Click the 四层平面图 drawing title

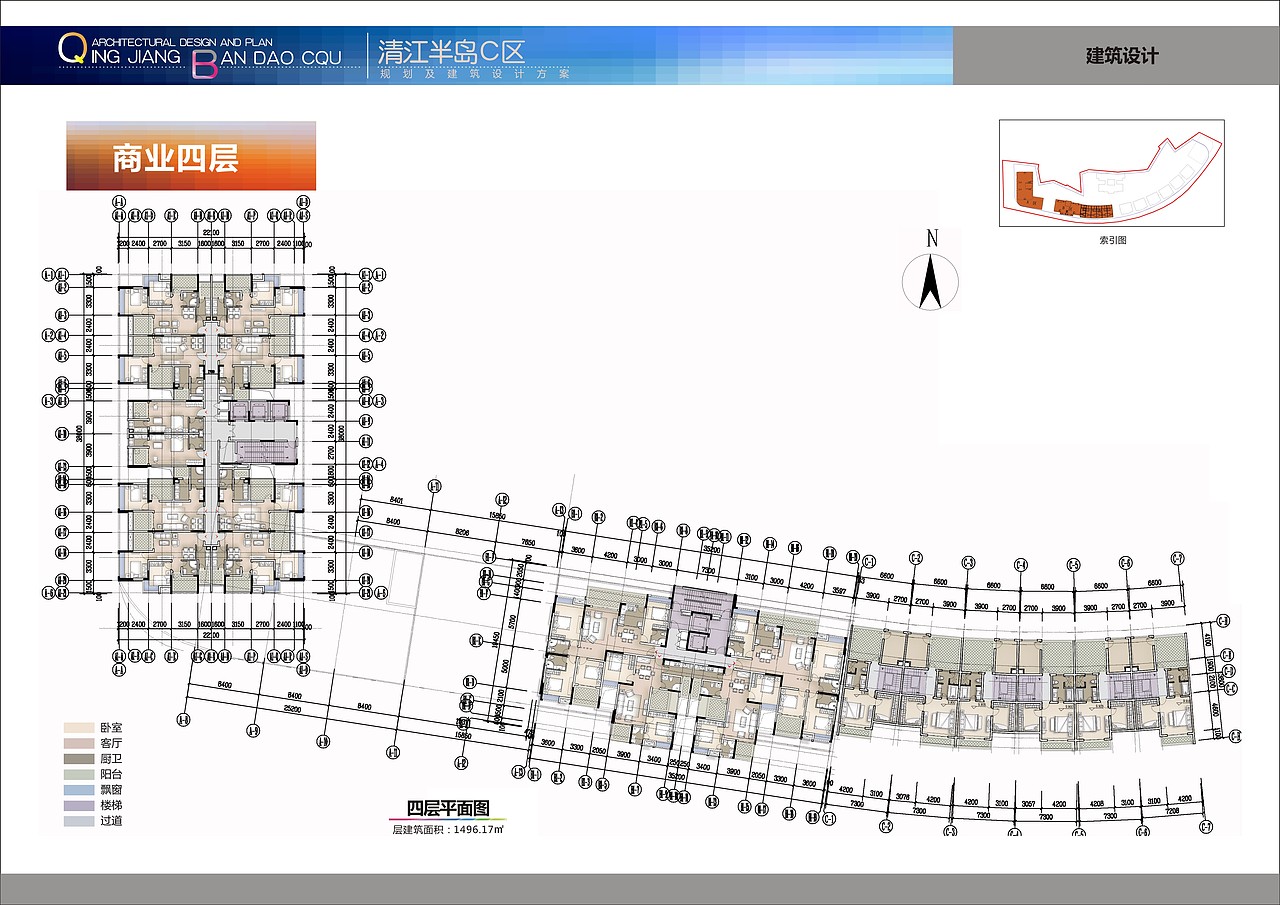448,810
